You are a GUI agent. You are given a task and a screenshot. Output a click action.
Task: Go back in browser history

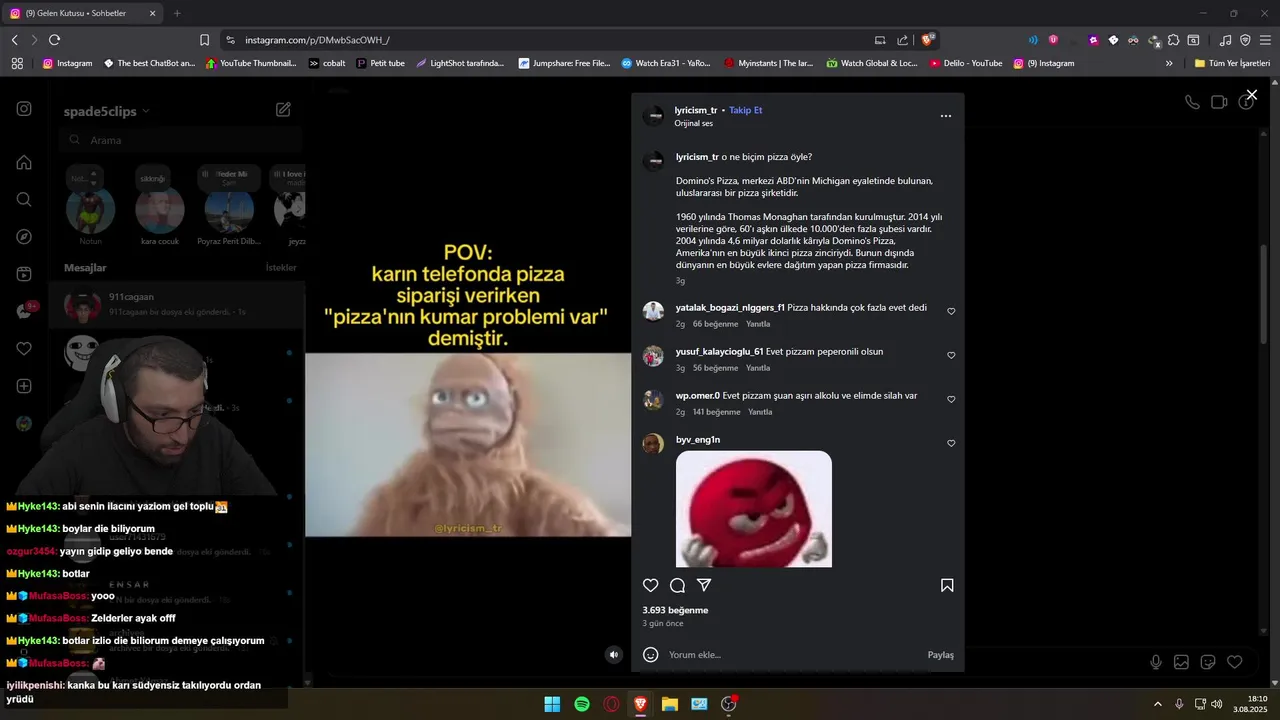14,40
